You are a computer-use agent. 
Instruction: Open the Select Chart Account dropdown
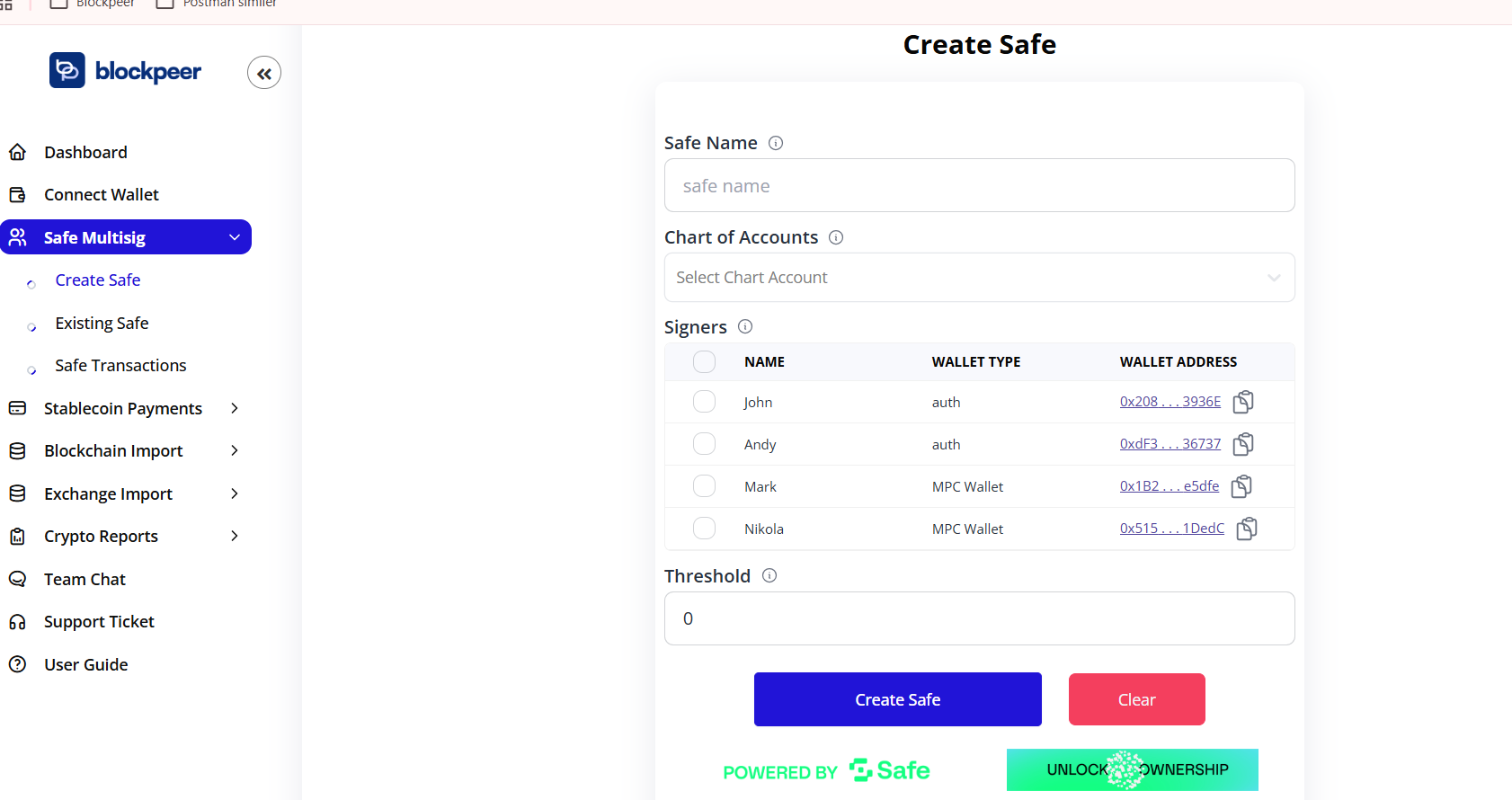[979, 278]
